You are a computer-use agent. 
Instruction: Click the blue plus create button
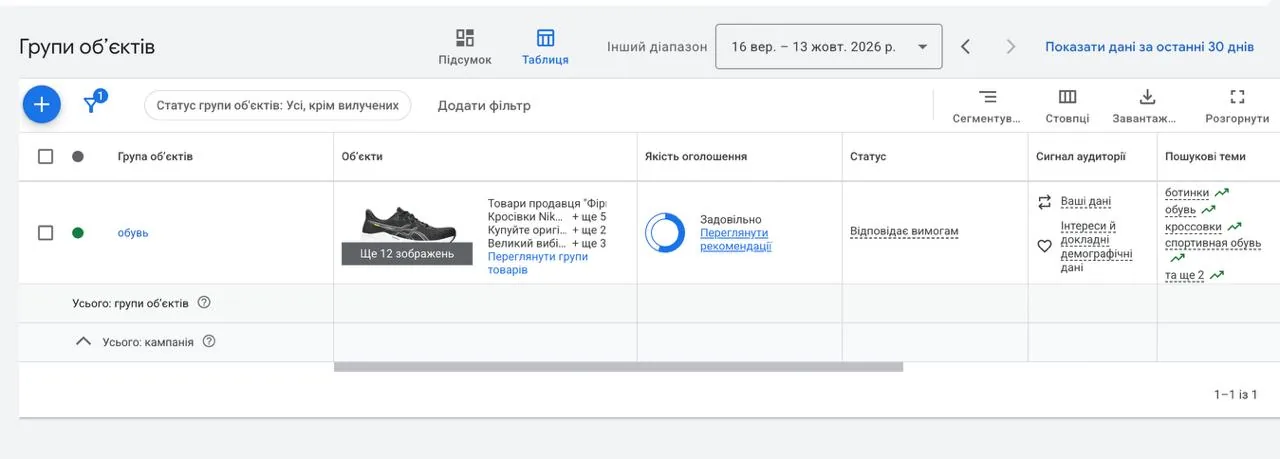tap(42, 104)
